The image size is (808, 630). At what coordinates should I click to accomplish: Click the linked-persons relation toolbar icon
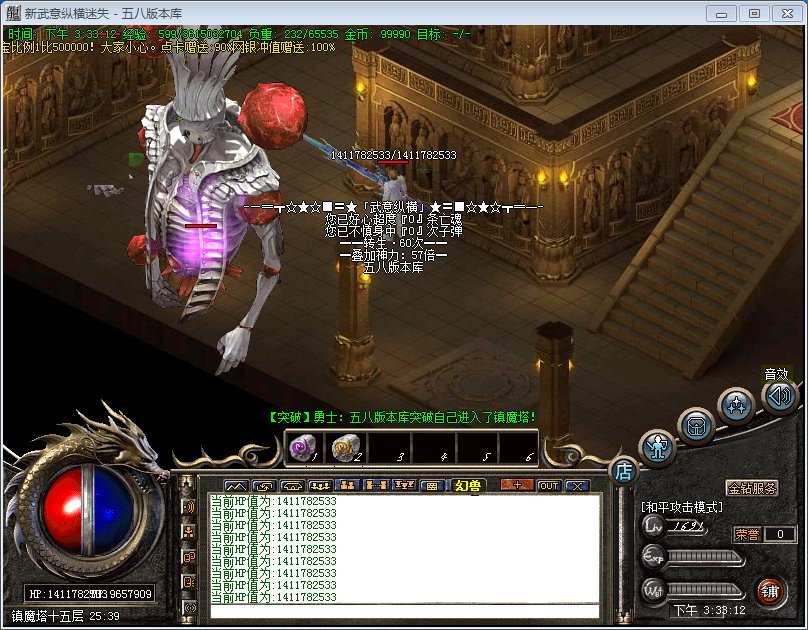[x=376, y=485]
